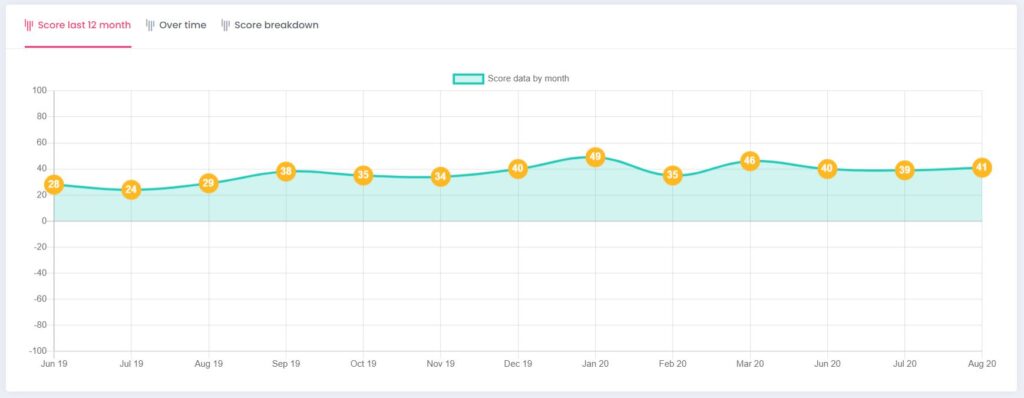Select the Jun 19 data point showing 28
The width and height of the screenshot is (1024, 398).
54,184
